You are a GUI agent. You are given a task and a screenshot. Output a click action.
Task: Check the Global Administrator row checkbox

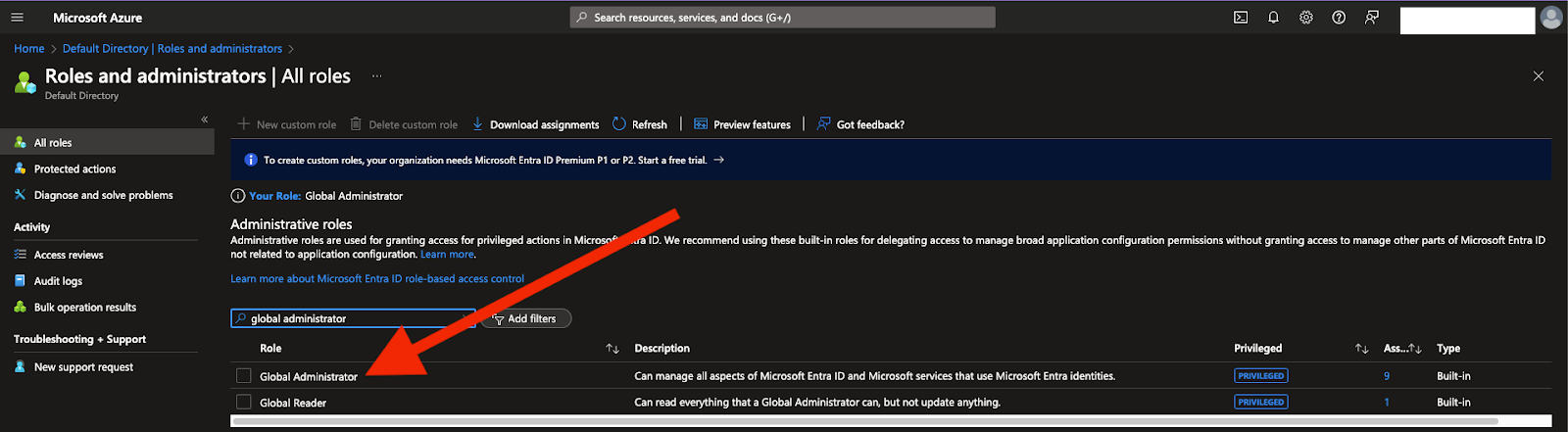click(244, 376)
